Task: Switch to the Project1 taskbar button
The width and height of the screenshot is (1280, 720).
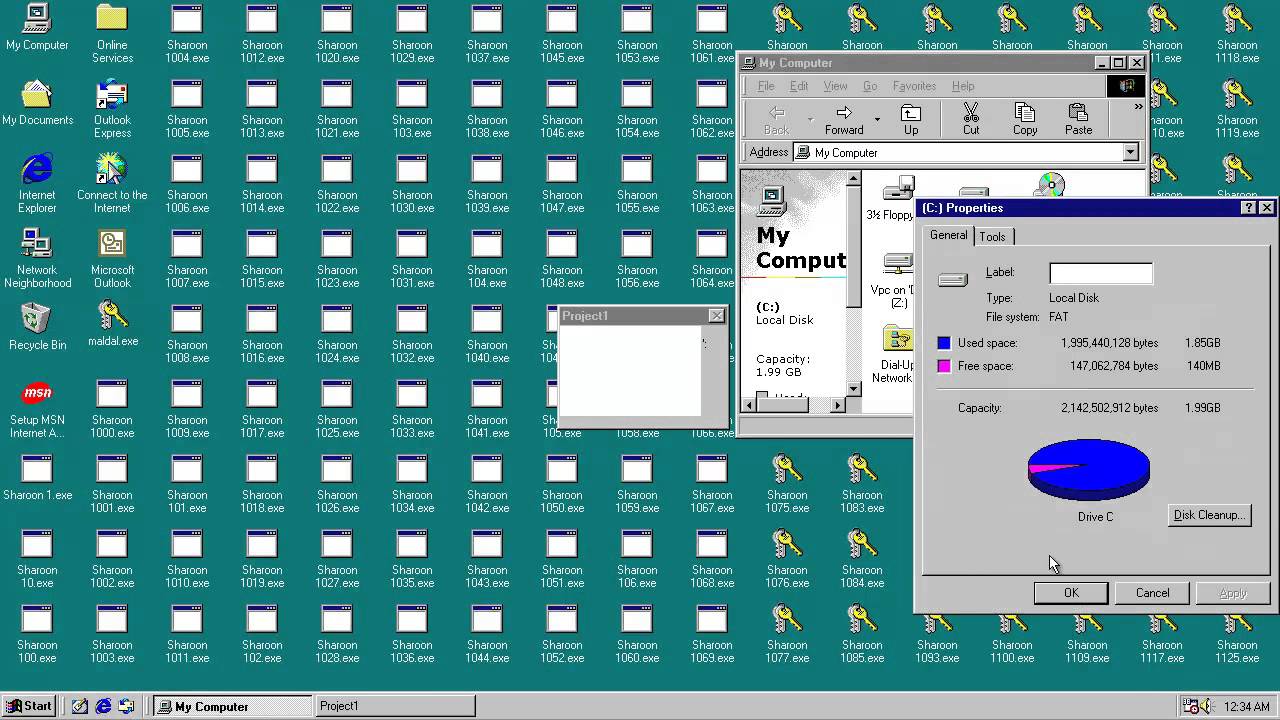Action: pos(394,706)
